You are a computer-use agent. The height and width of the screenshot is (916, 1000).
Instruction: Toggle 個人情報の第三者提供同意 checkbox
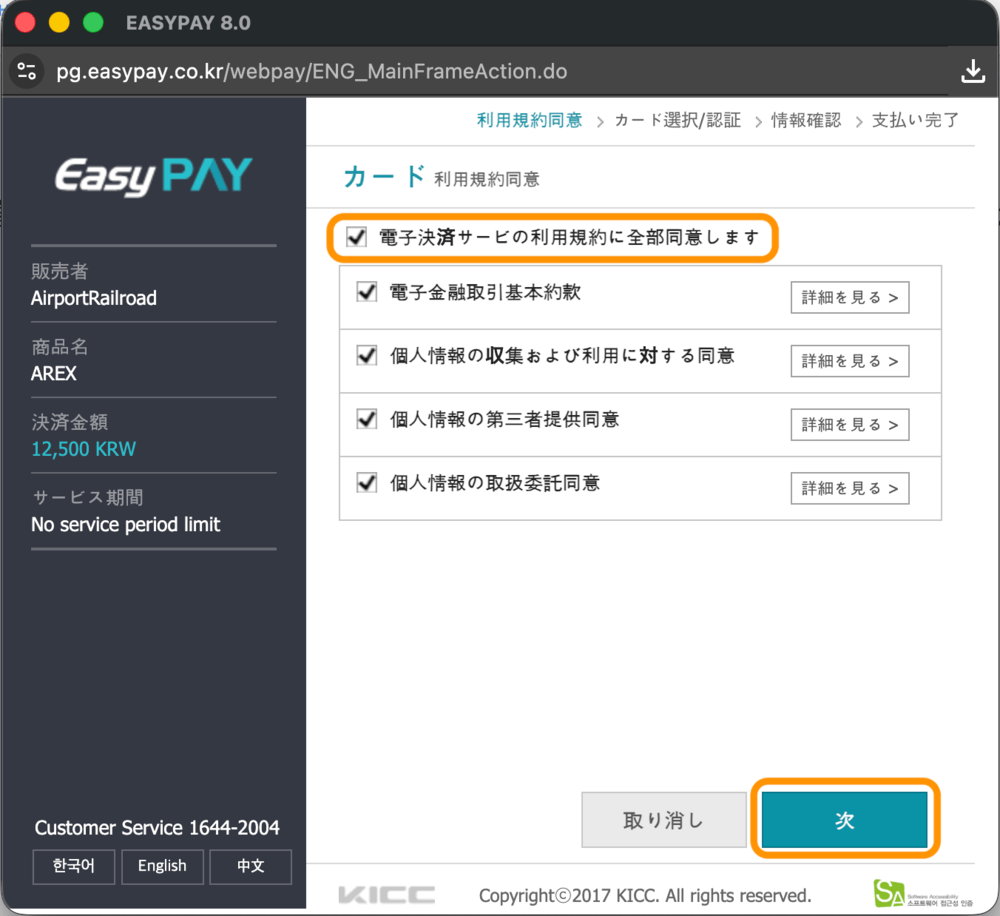(367, 419)
